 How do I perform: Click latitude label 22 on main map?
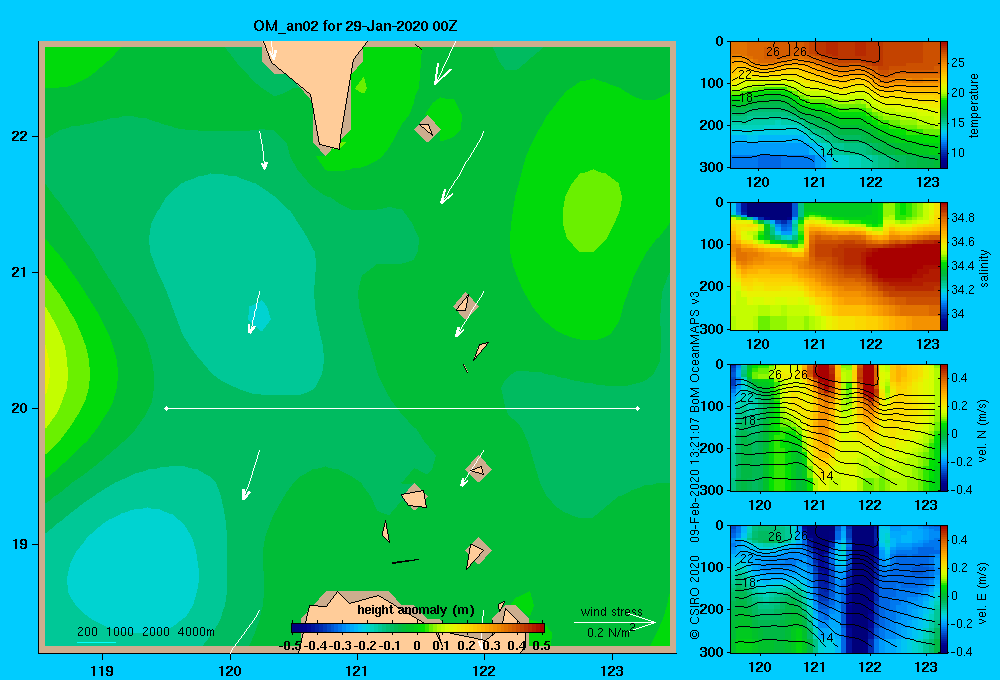(x=20, y=137)
